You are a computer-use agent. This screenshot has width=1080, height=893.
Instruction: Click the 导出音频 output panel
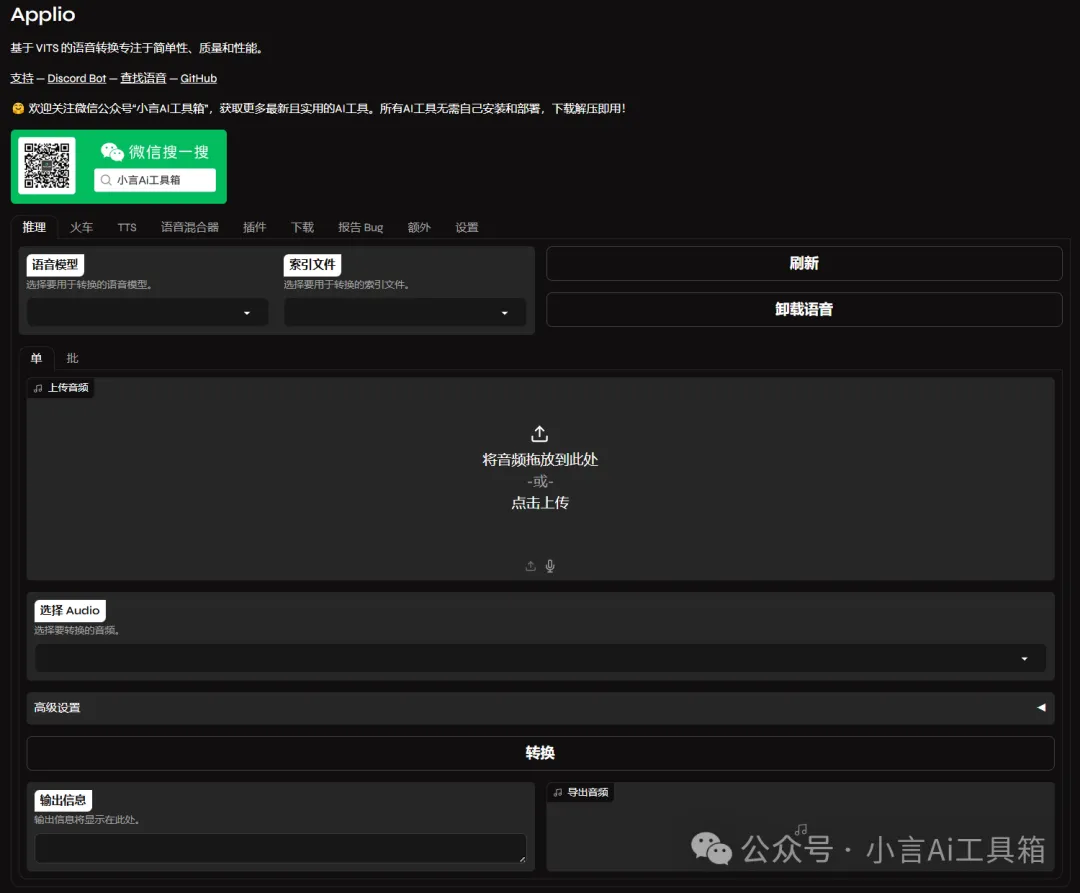pos(800,827)
